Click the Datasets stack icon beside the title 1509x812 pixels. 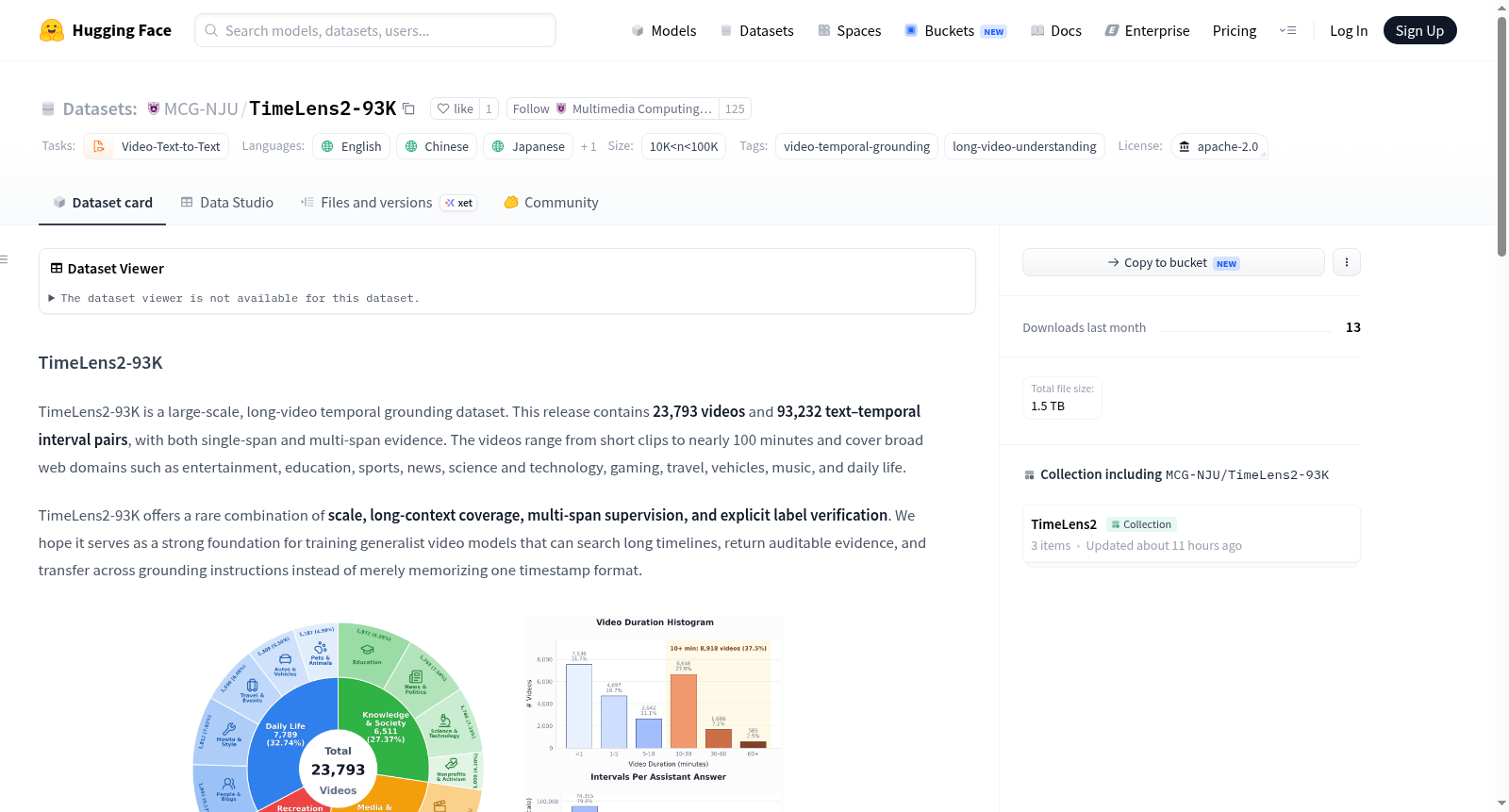[48, 108]
